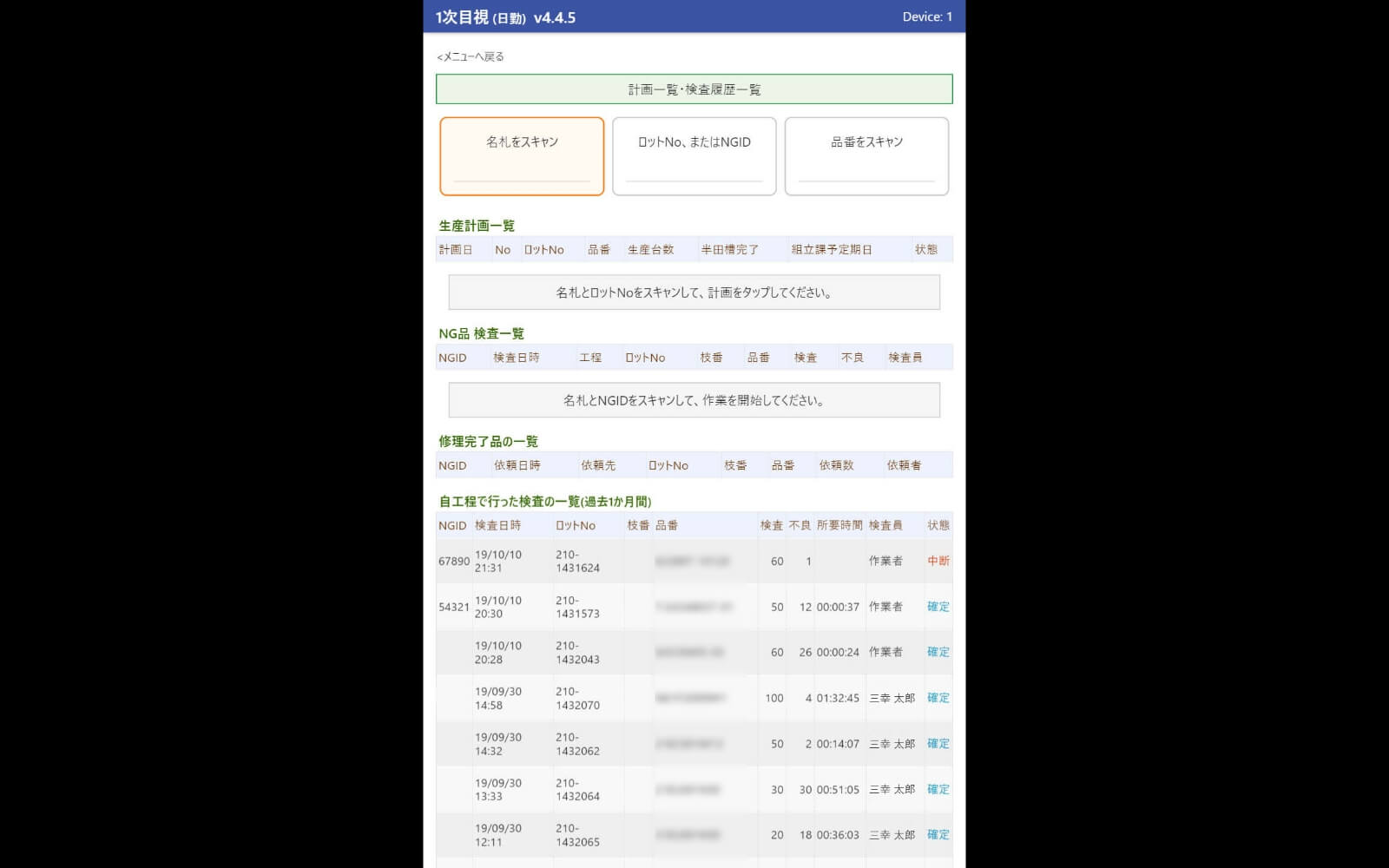Select 生産台数 column header
Screen dimensions: 1389x868
tap(650, 250)
